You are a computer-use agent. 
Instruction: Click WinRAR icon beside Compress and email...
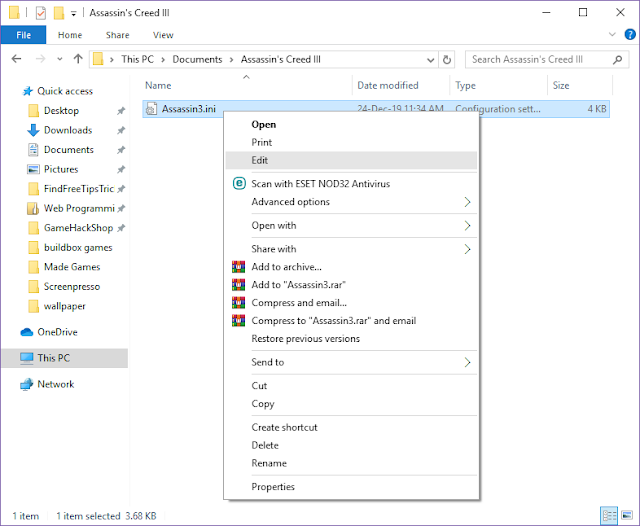click(238, 302)
